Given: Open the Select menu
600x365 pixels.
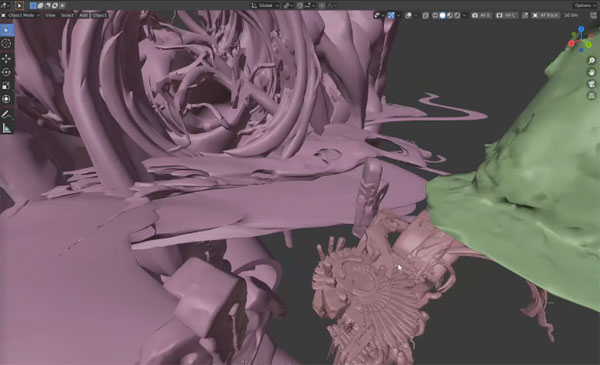Looking at the screenshot, I should click(67, 15).
